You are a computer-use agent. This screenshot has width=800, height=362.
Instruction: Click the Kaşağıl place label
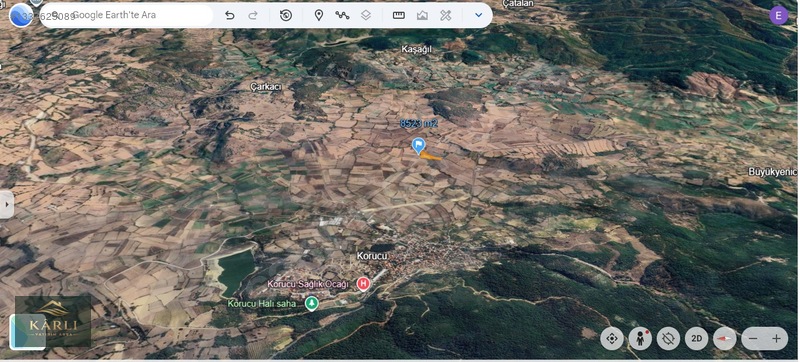(x=416, y=49)
